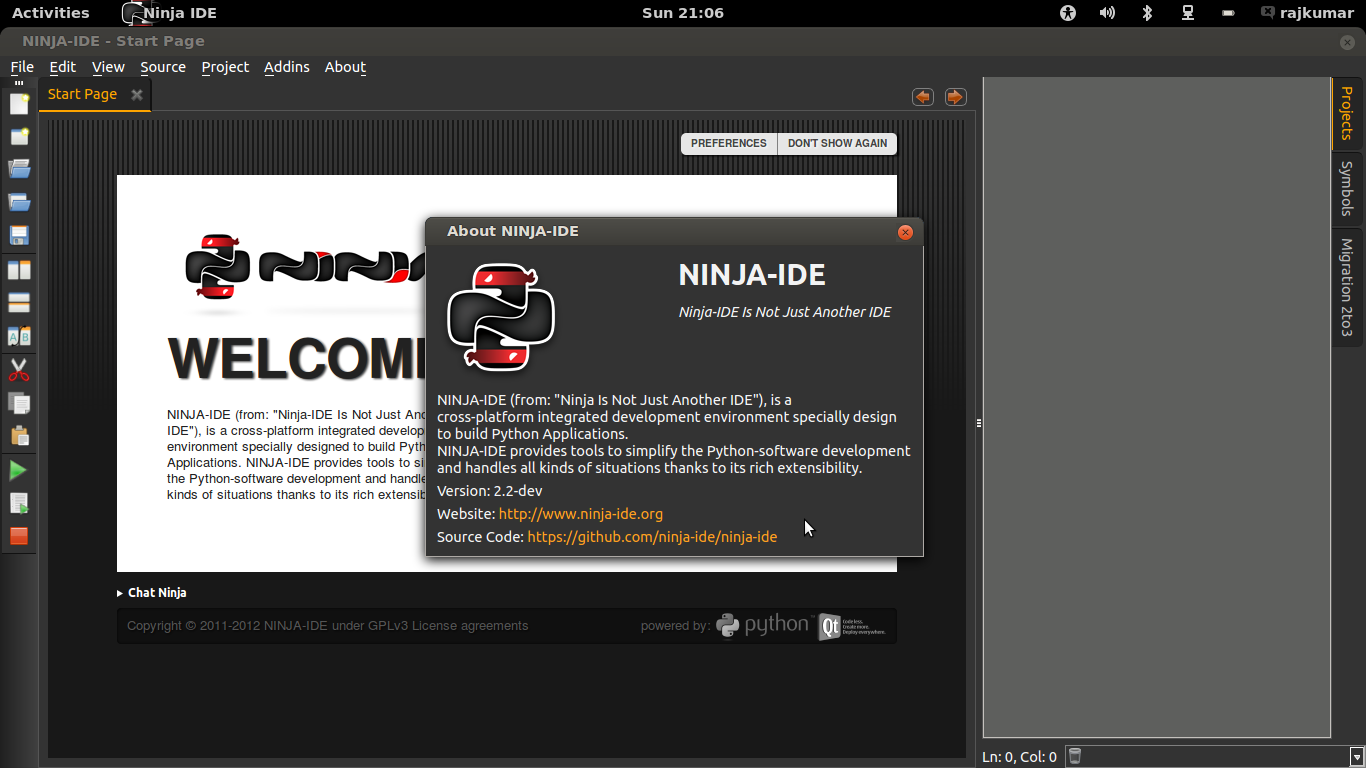This screenshot has width=1366, height=768.
Task: Save the current file
Action: point(19,234)
